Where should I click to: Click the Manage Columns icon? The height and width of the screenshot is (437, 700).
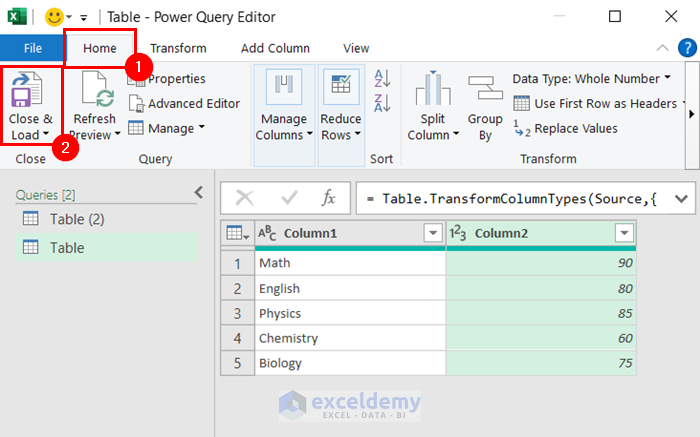pos(284,87)
